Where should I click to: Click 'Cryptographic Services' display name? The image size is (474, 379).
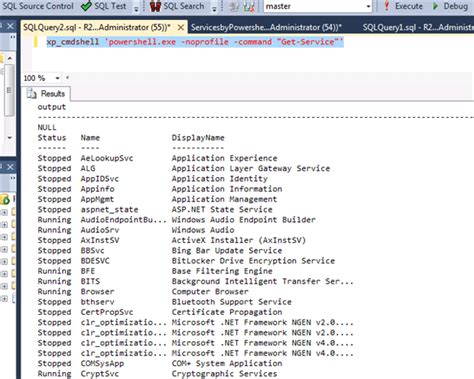[x=224, y=374]
